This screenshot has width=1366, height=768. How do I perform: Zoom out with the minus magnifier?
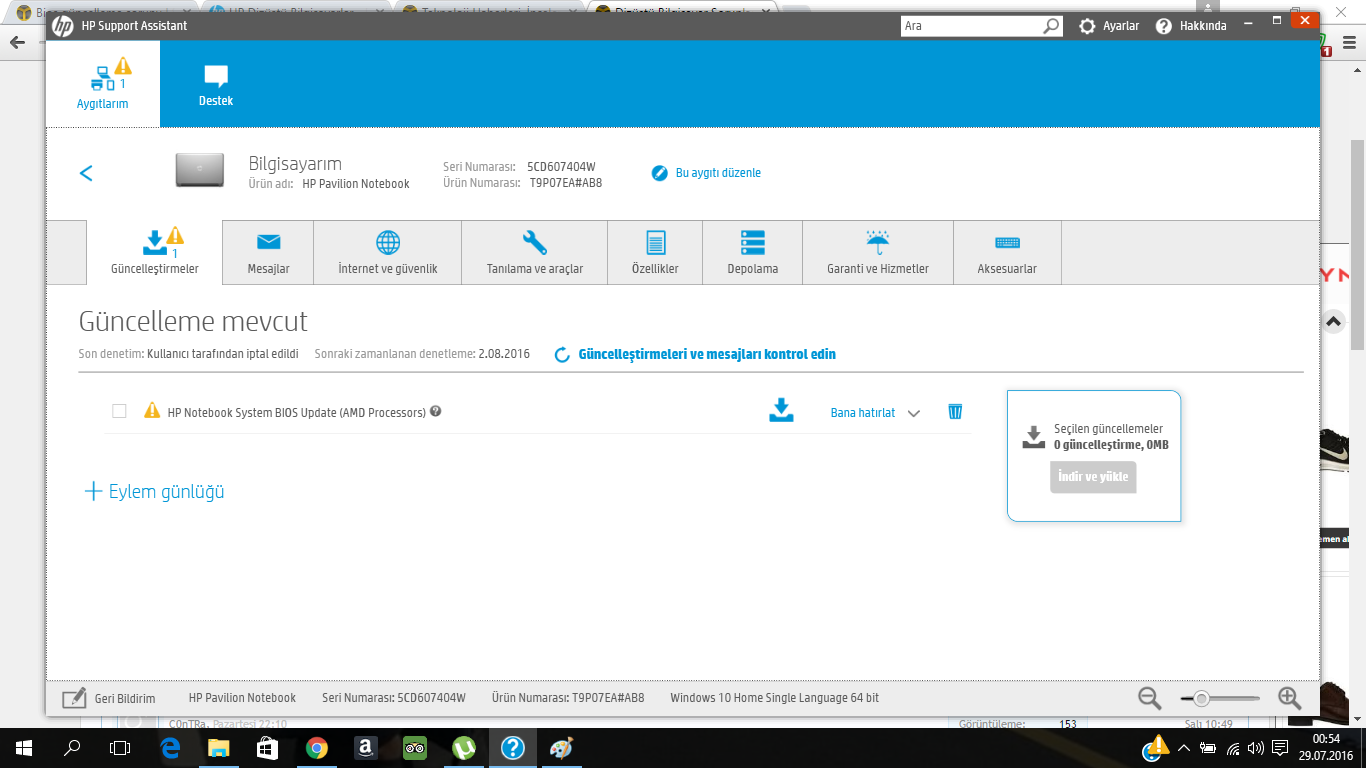pos(1150,698)
